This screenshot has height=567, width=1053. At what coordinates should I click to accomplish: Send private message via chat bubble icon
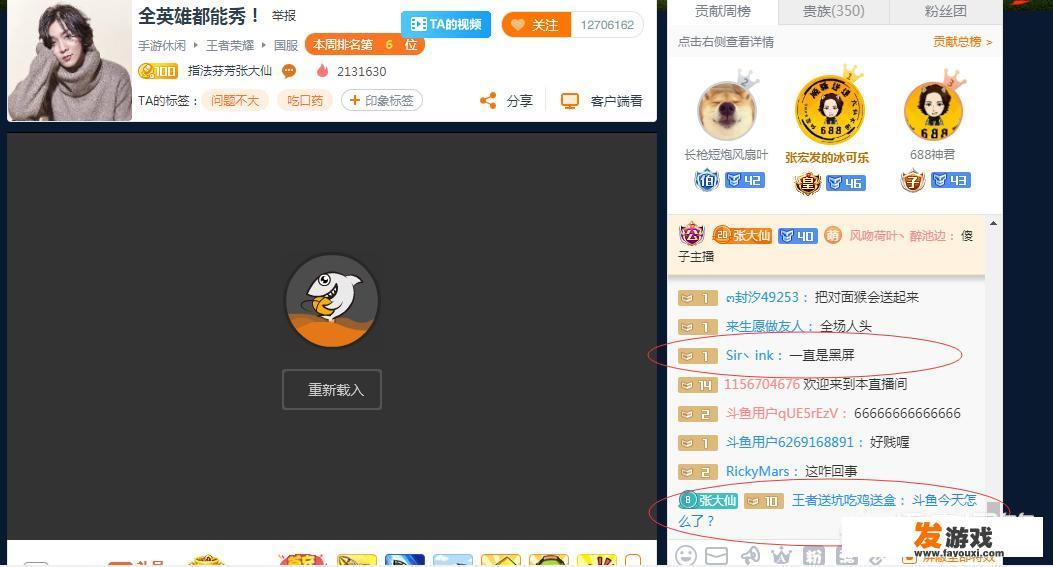(x=289, y=71)
